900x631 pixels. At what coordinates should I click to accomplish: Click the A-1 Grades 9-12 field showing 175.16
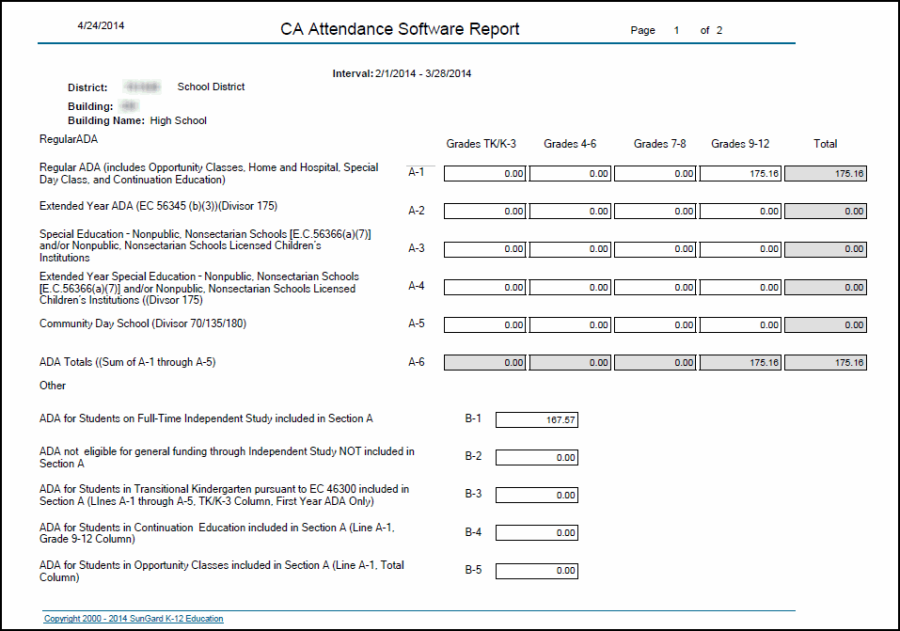741,174
